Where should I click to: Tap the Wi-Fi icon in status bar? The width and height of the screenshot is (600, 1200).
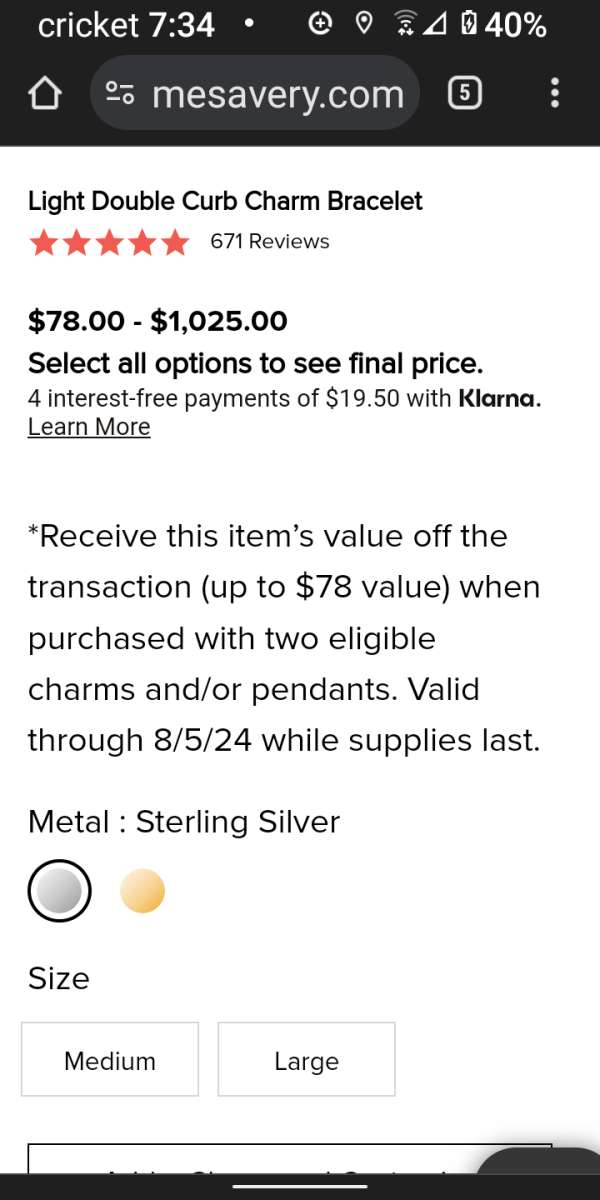pos(405,24)
